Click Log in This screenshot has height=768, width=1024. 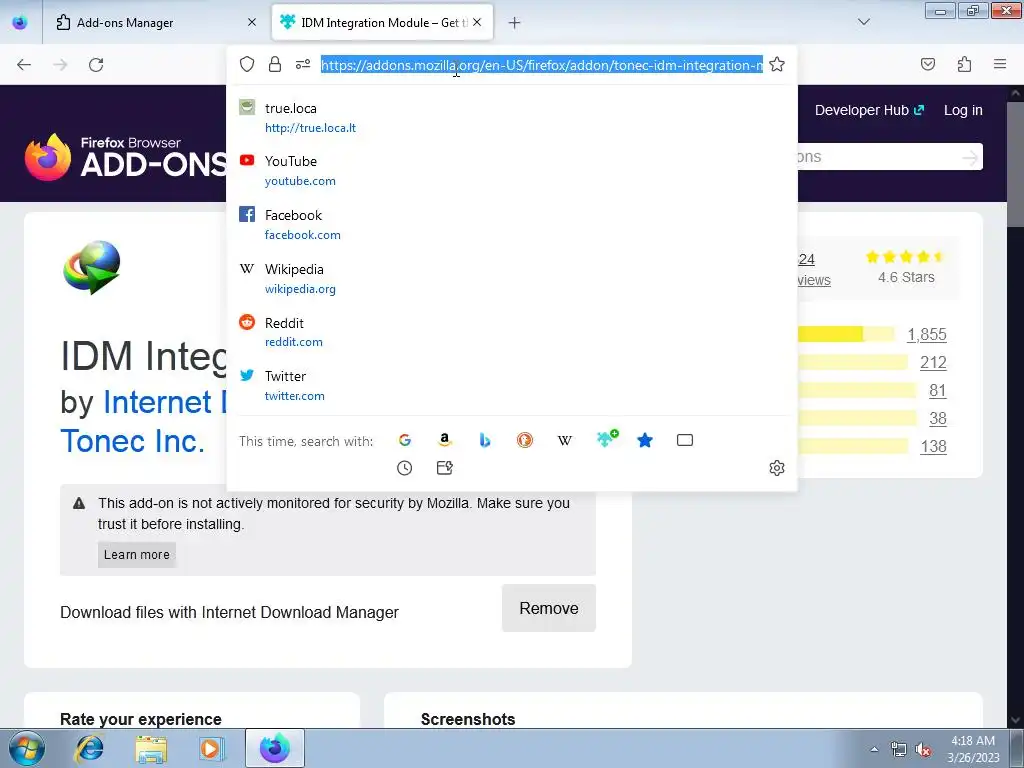point(963,110)
